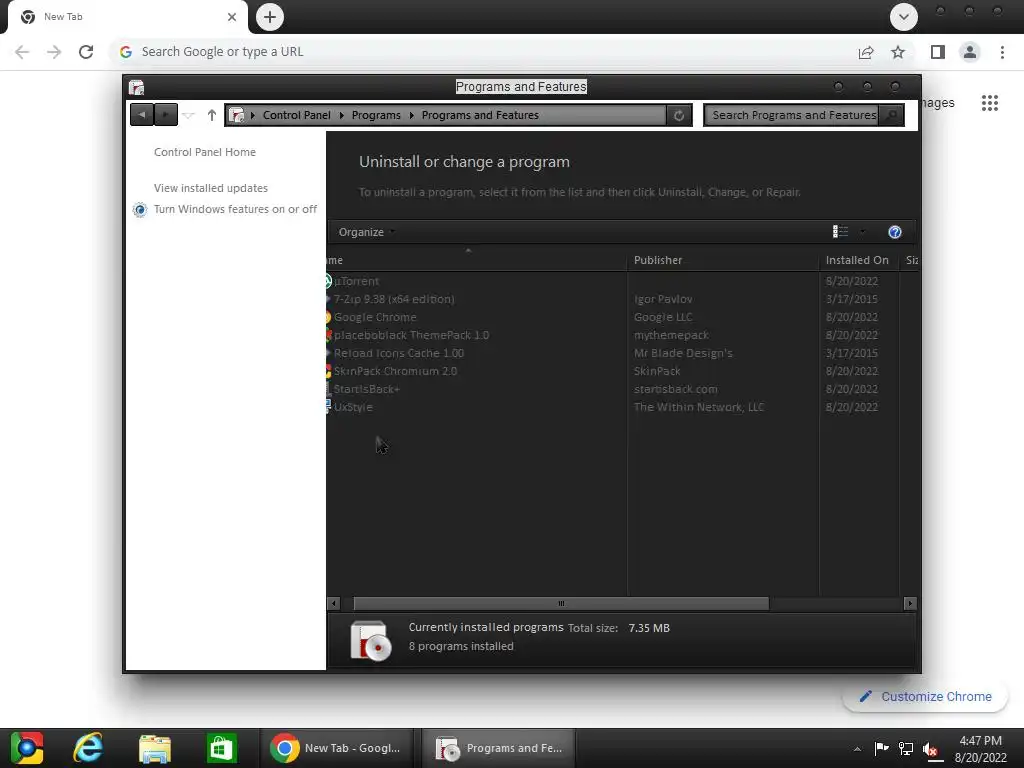
Task: Select the µTorrent program
Action: pos(356,281)
